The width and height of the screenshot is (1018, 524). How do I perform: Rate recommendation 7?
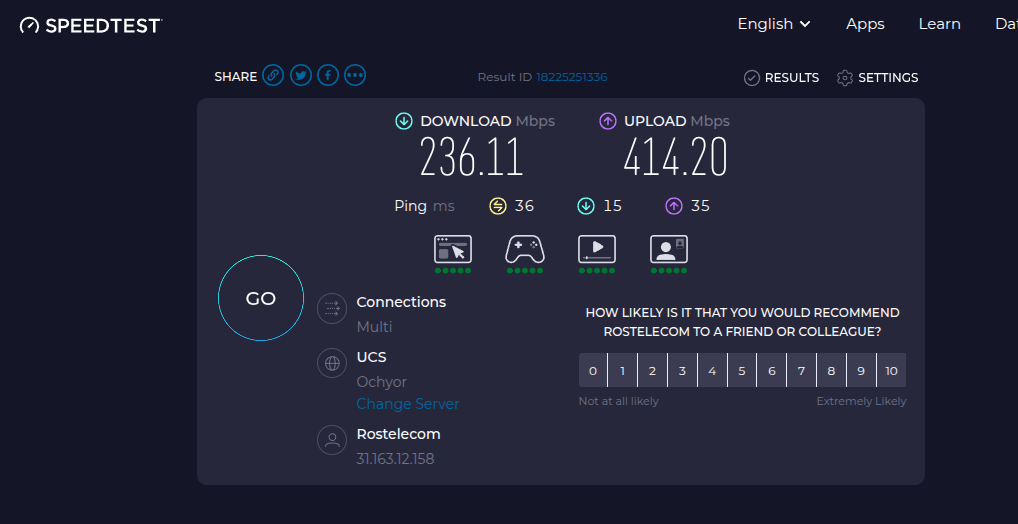click(x=802, y=371)
